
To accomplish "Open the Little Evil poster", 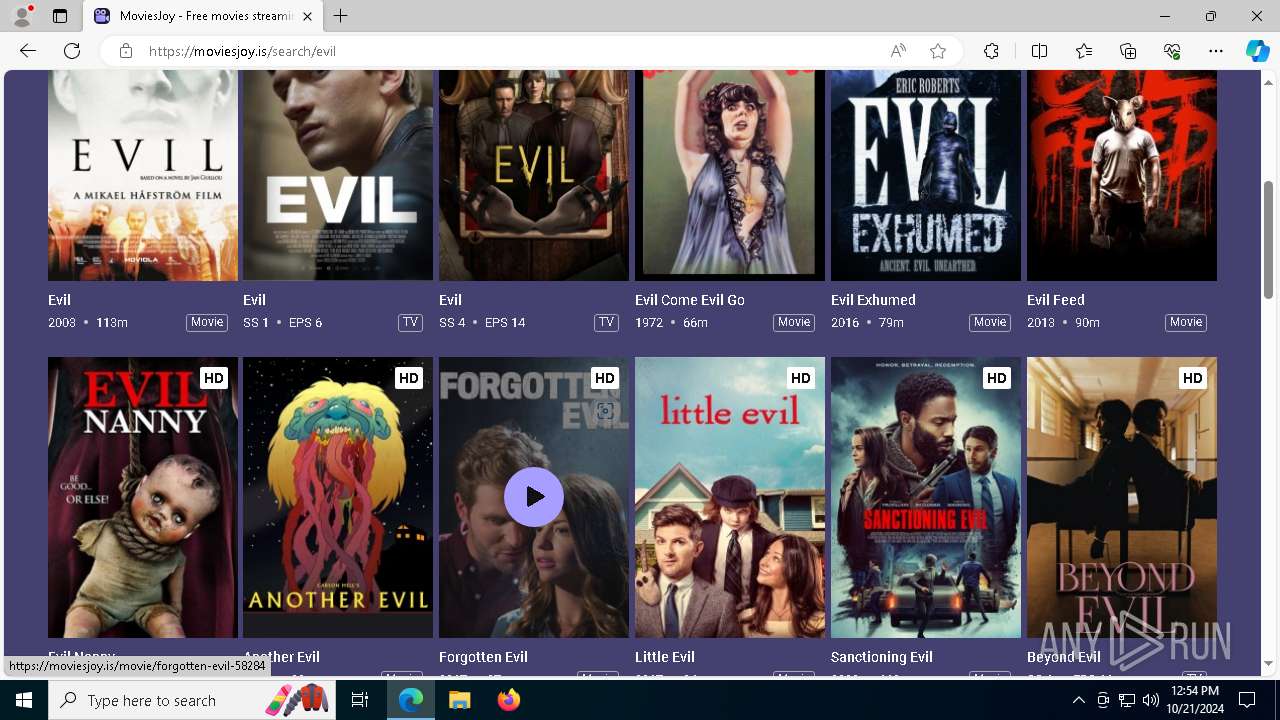I will [x=730, y=497].
